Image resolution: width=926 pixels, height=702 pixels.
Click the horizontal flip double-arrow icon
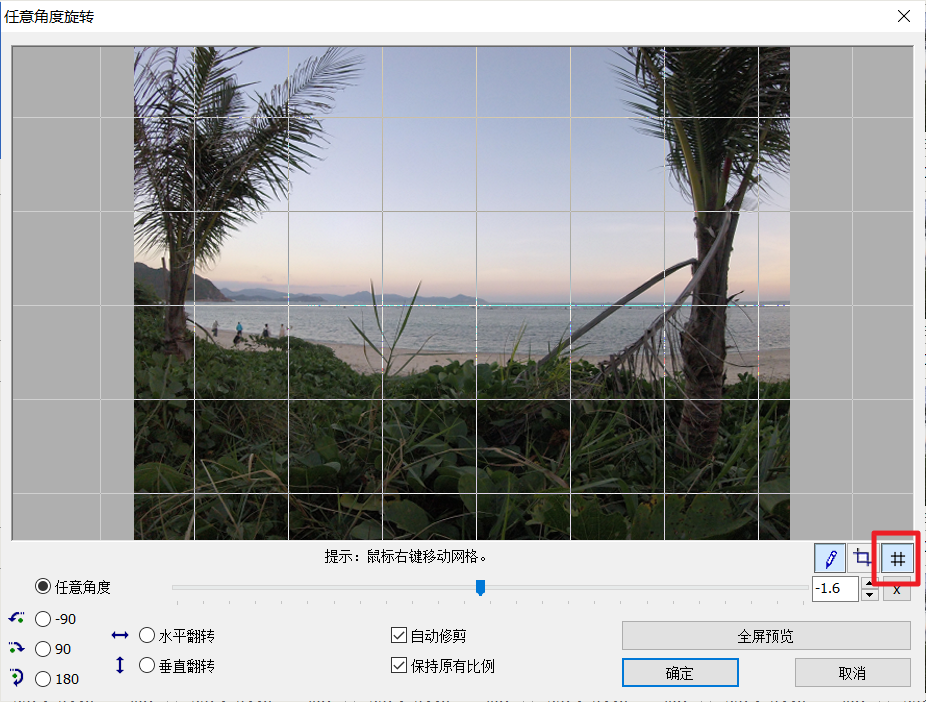coord(120,635)
